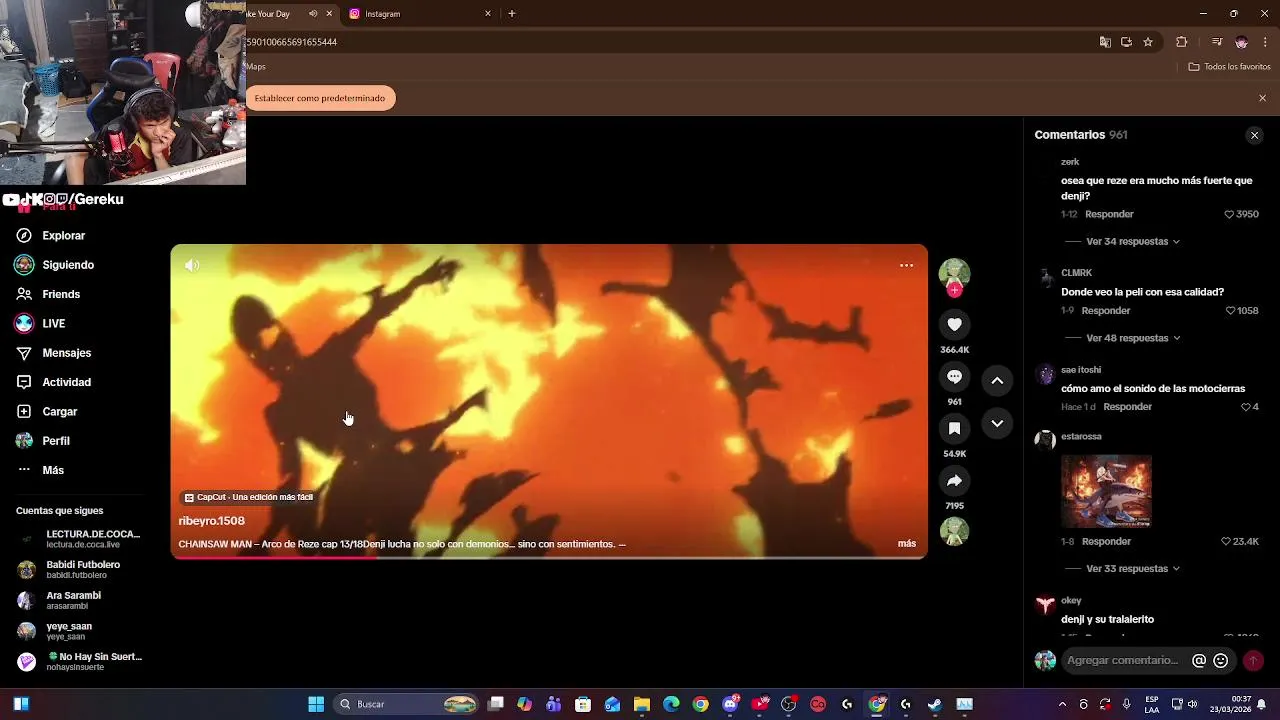Open the Windows Start menu
This screenshot has width=1280, height=720.
click(x=316, y=704)
